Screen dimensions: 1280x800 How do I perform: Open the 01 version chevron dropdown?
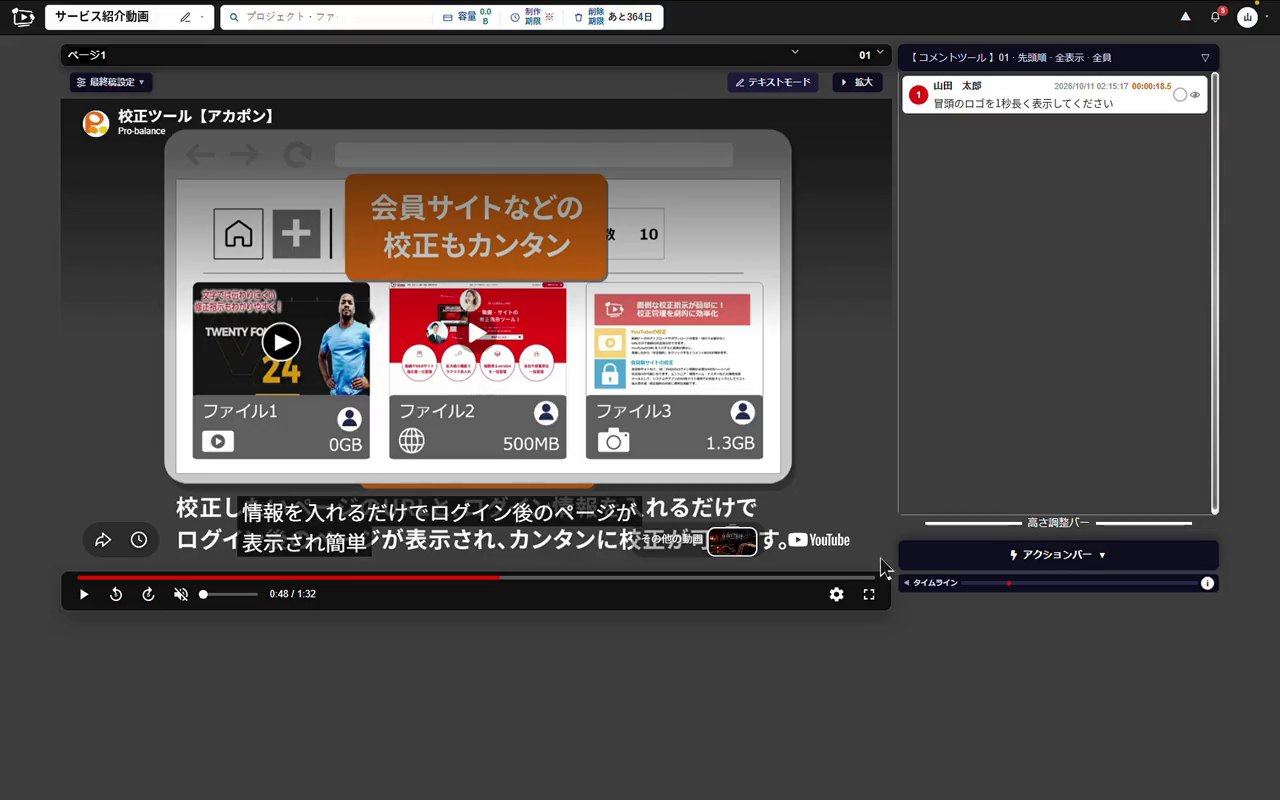880,52
